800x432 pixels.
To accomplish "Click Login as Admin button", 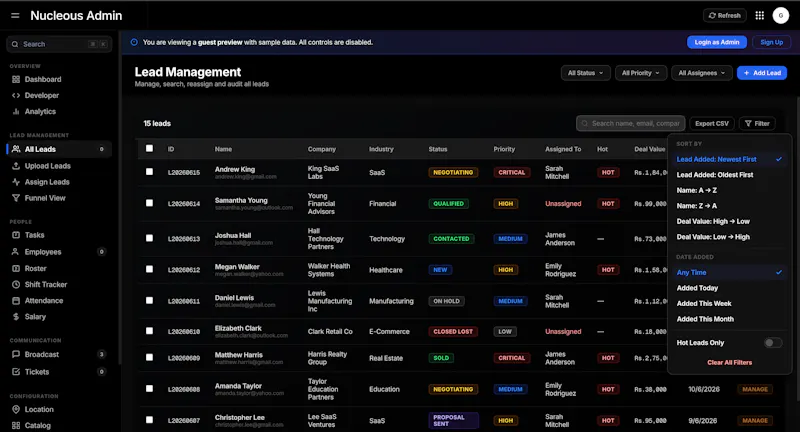I will pyautogui.click(x=717, y=42).
